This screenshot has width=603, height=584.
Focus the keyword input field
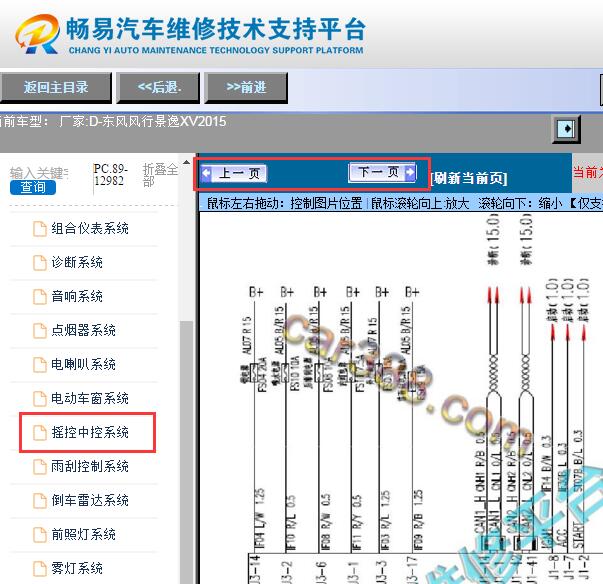[x=39, y=173]
